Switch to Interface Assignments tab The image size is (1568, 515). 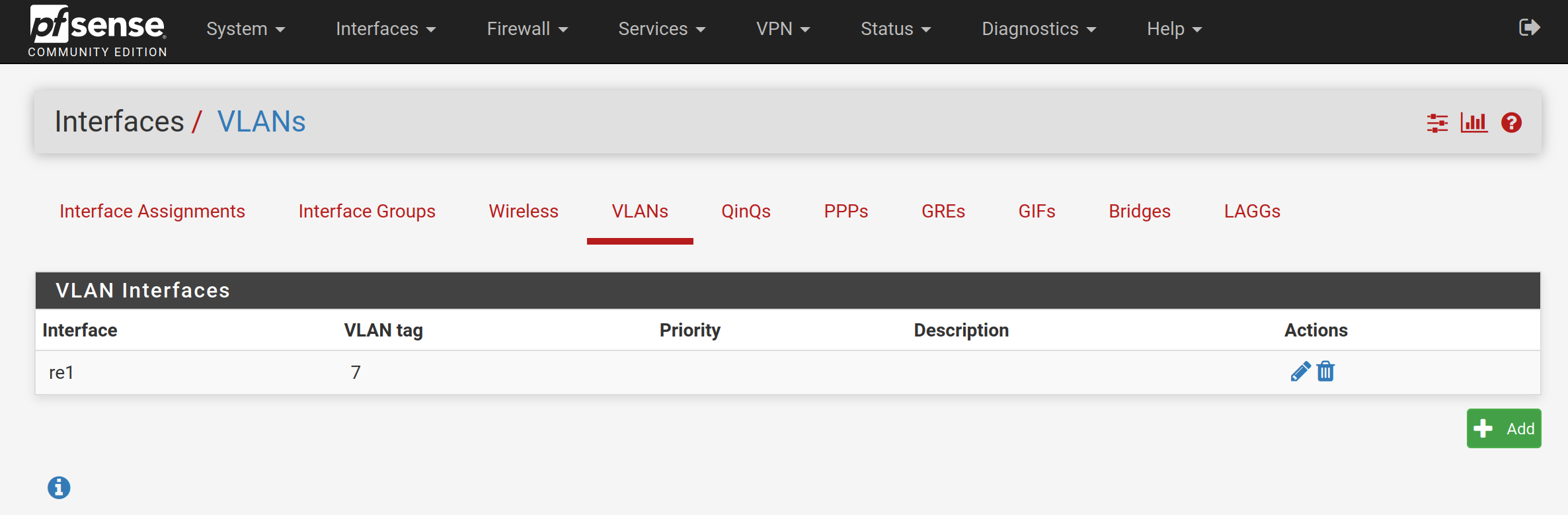tap(152, 212)
